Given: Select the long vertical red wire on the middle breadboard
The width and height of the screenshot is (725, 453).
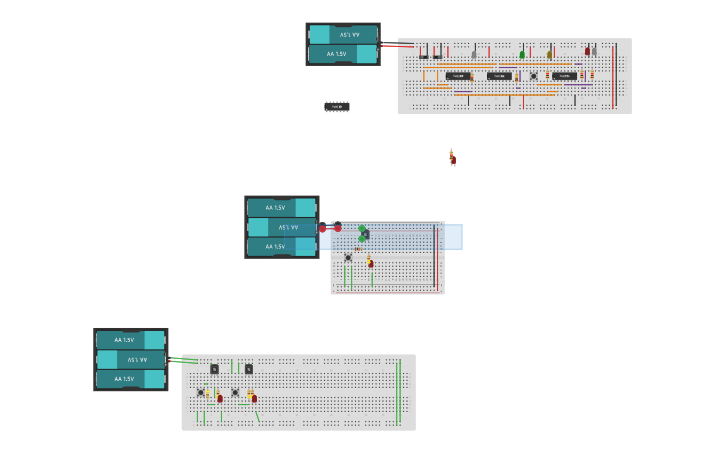Looking at the screenshot, I should click(437, 259).
